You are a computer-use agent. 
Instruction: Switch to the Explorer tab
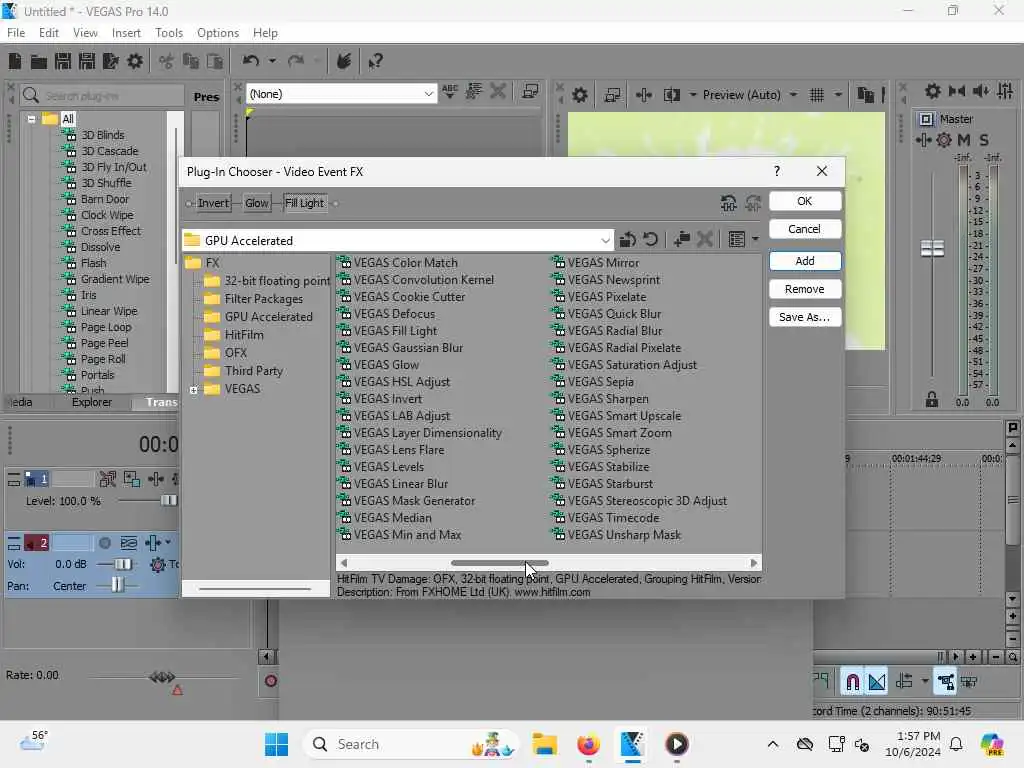point(91,402)
